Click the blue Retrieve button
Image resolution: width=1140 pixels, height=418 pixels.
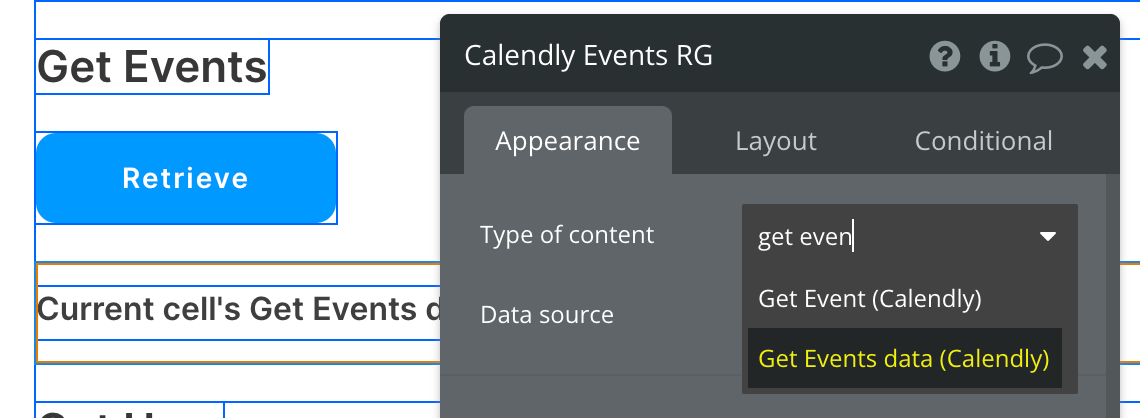click(186, 178)
